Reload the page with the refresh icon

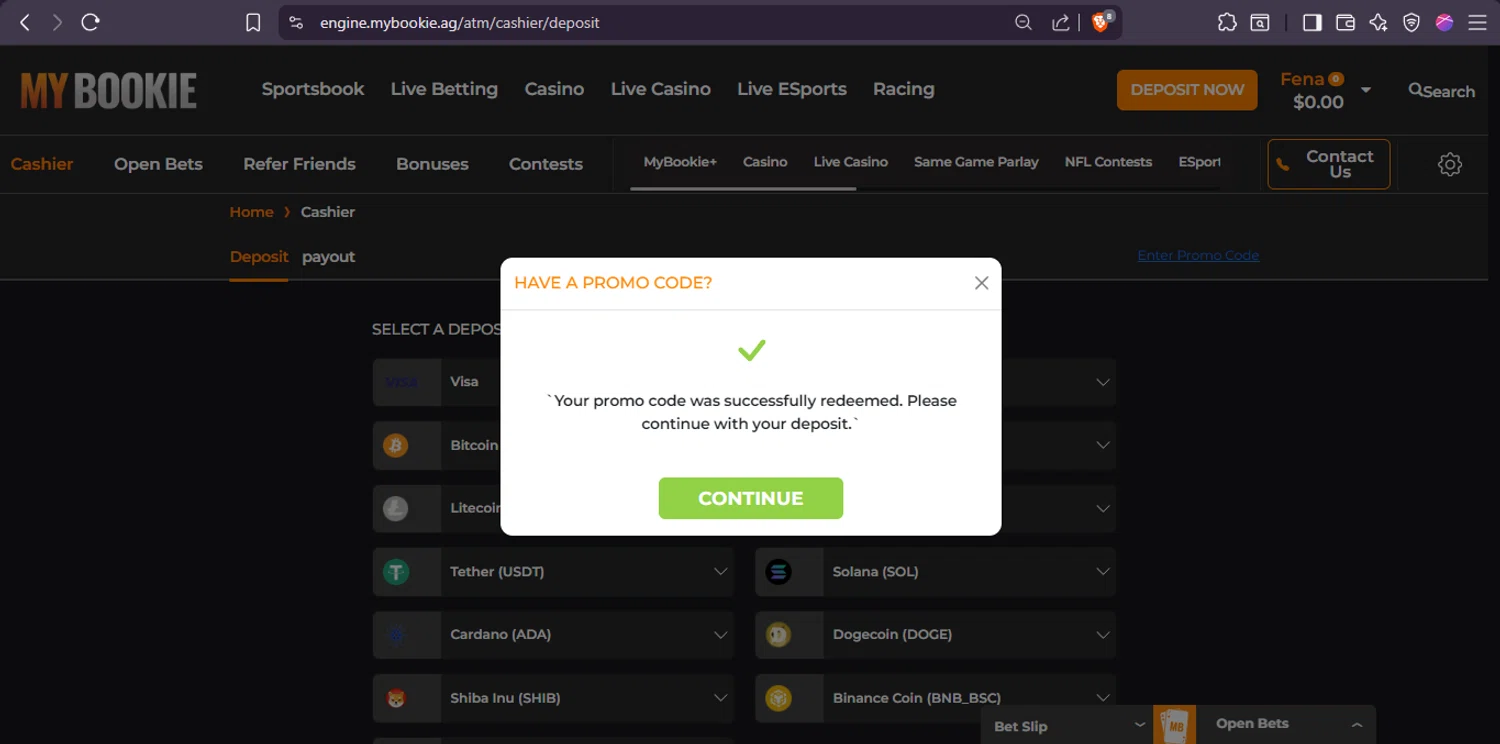(90, 22)
